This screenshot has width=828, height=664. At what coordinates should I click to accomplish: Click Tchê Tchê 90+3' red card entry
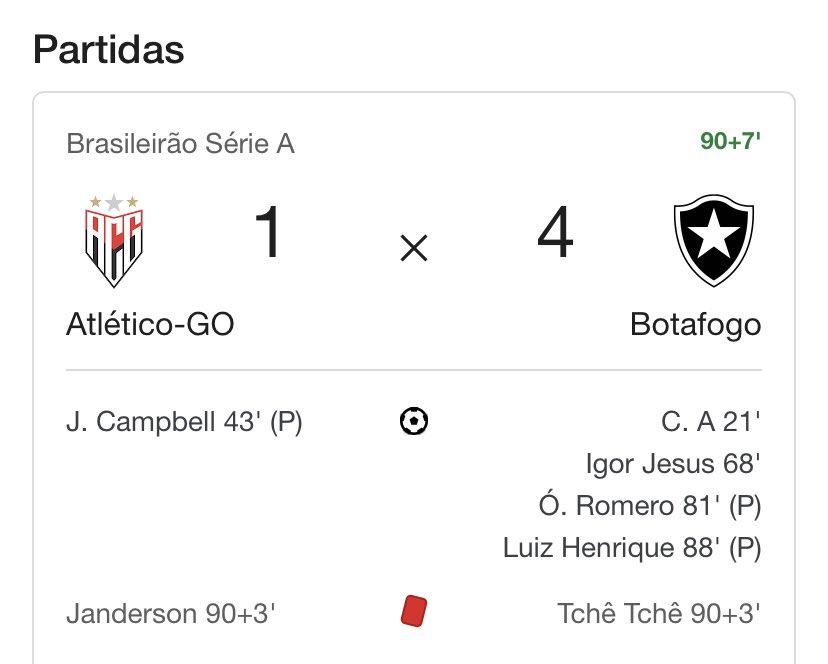coord(659,613)
